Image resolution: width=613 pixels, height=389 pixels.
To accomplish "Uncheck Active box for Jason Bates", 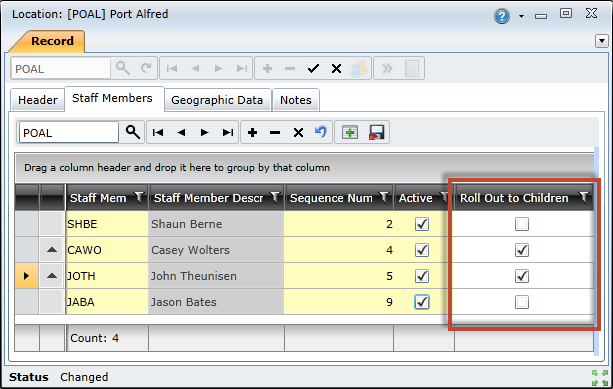I will click(x=422, y=302).
